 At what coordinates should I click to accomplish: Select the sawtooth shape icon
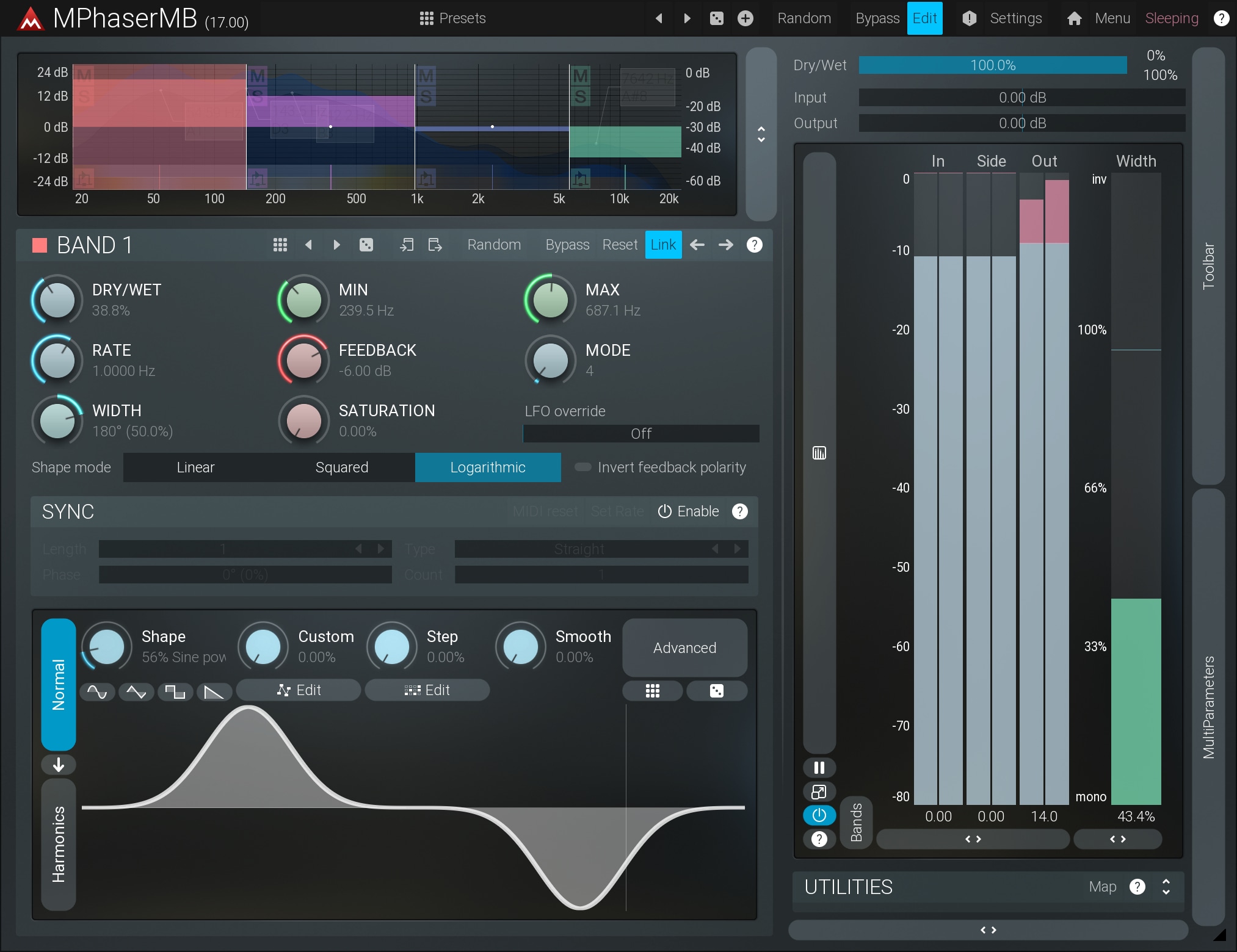click(x=214, y=691)
